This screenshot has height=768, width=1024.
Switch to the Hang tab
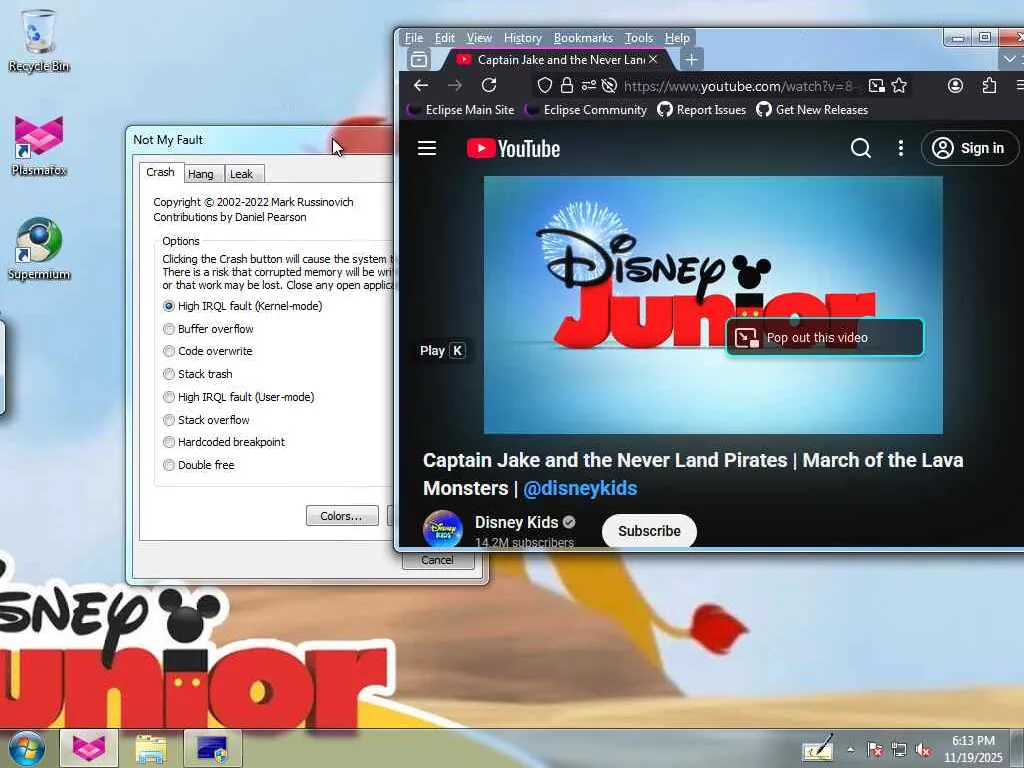(200, 174)
